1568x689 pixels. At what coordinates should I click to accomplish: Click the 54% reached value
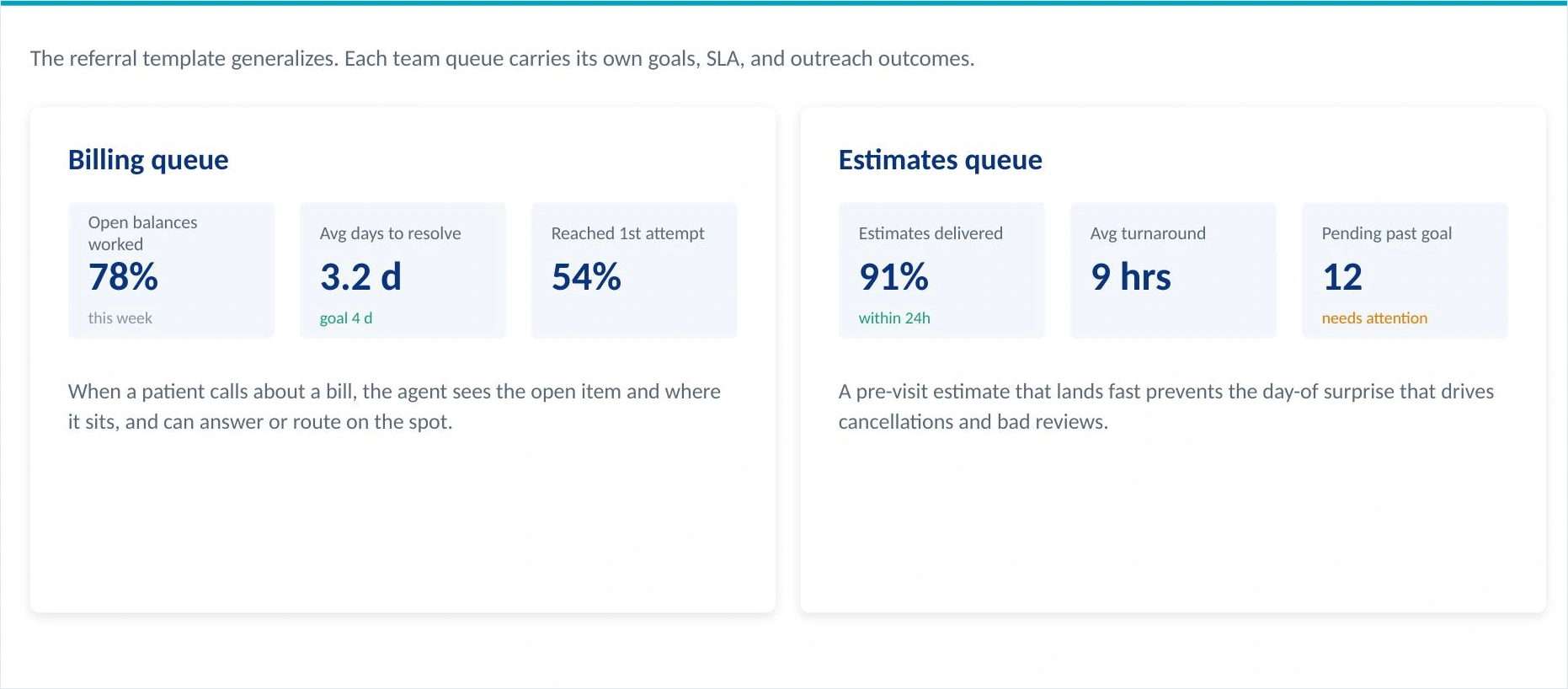click(586, 277)
